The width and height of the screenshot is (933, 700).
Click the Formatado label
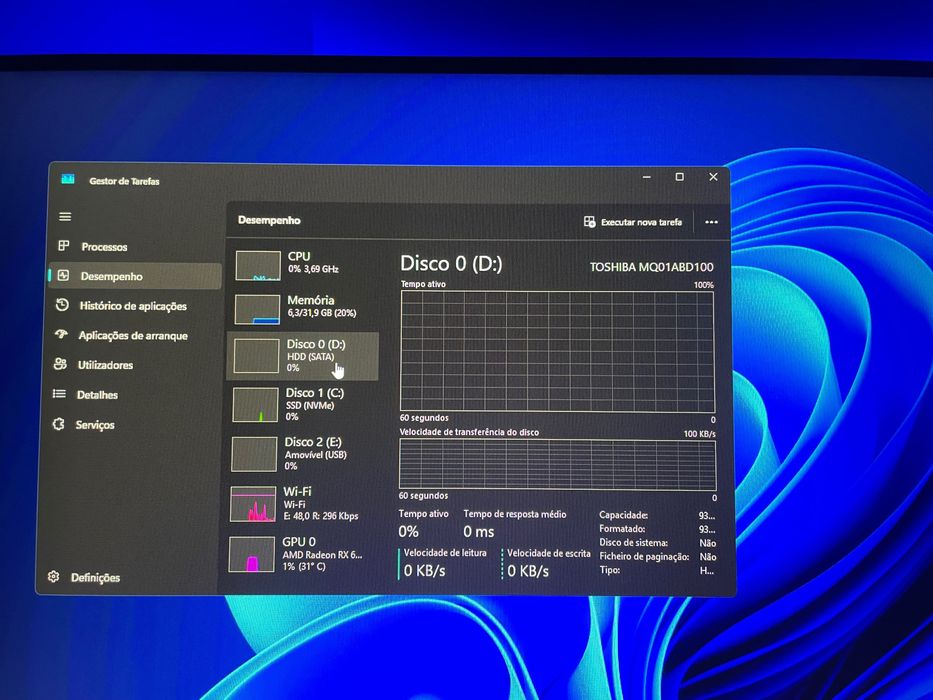[622, 529]
